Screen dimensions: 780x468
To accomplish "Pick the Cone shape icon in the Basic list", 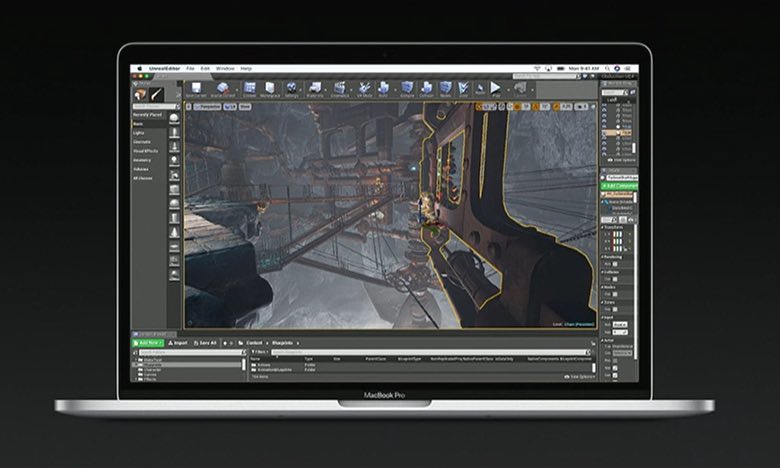I will click(x=174, y=232).
